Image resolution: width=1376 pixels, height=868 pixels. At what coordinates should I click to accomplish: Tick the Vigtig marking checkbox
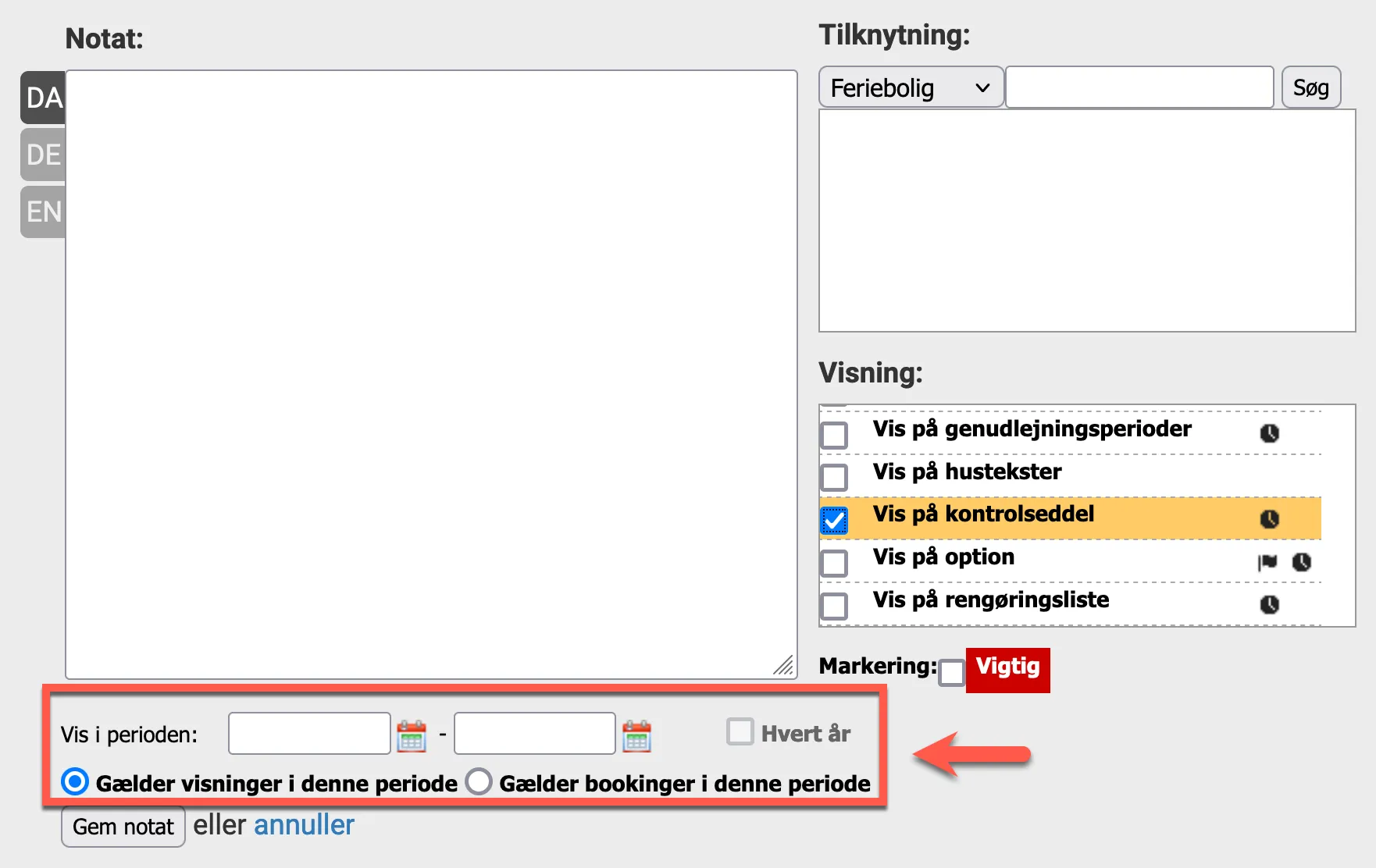tap(951, 672)
